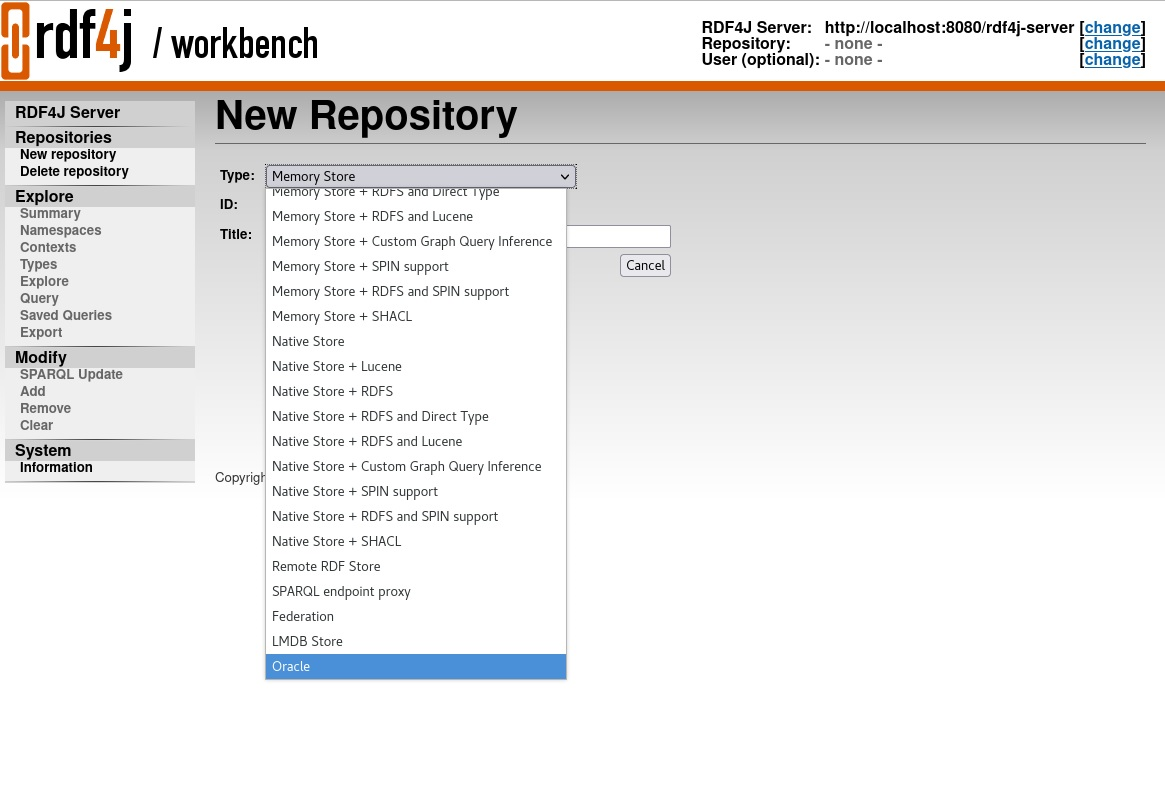Open Repositories in the sidebar
Screen dimensions: 1165x812
coord(63,137)
